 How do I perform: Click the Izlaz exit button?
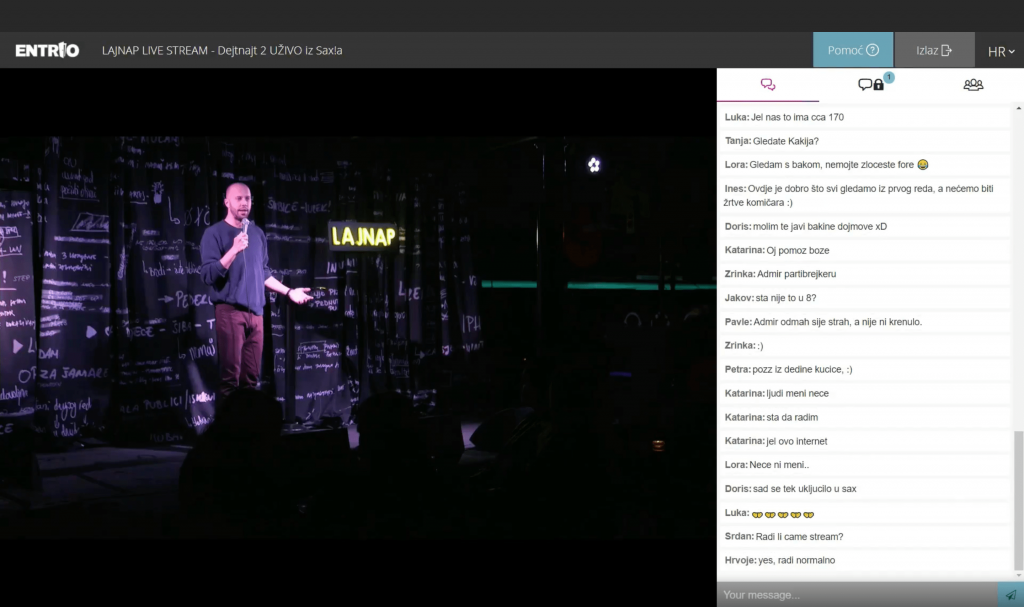click(x=933, y=50)
